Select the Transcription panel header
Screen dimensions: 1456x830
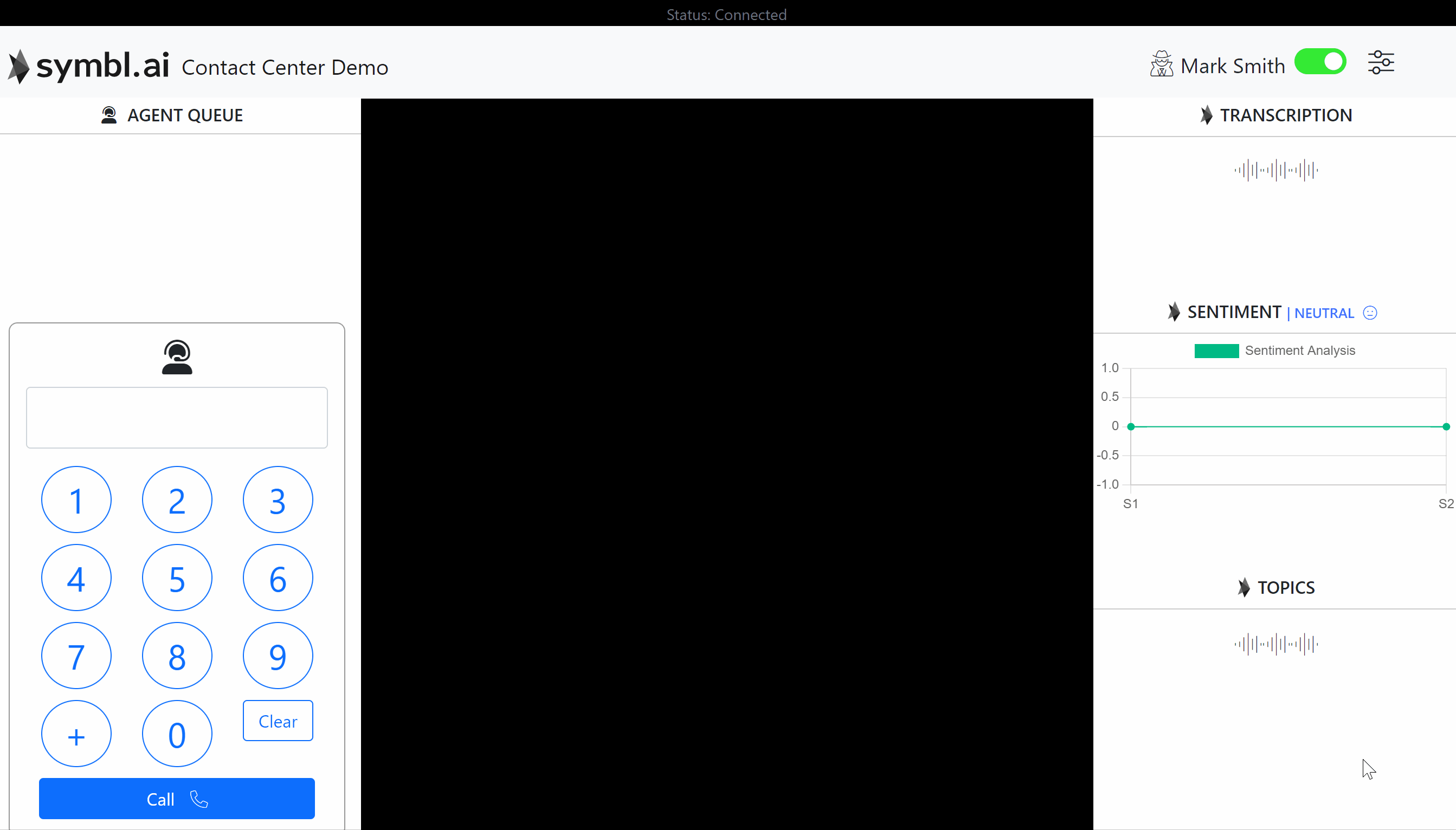1285,116
